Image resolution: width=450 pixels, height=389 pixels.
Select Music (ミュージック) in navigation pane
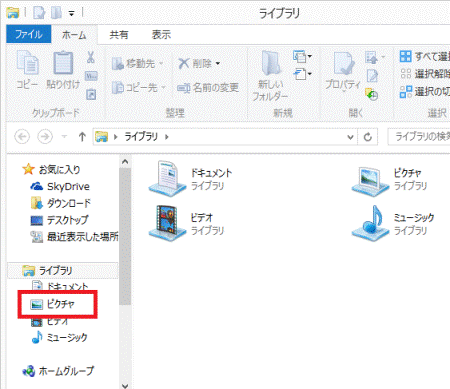coord(59,337)
